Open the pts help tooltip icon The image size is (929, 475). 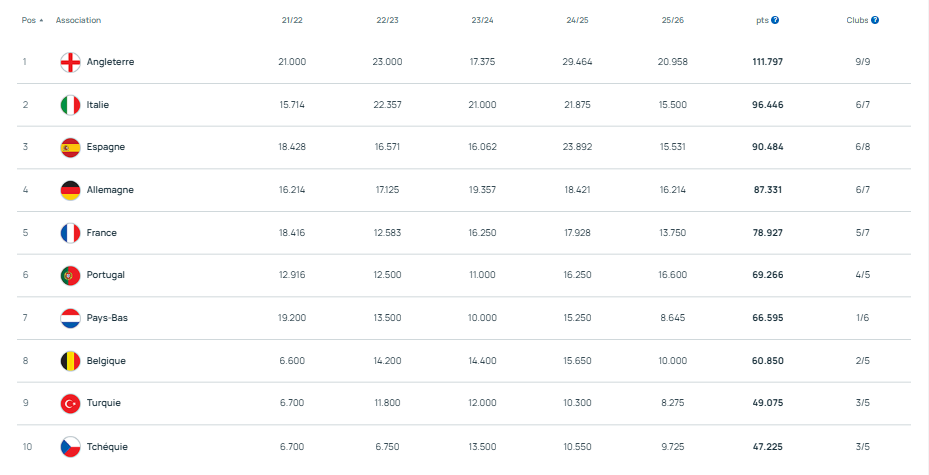click(775, 20)
